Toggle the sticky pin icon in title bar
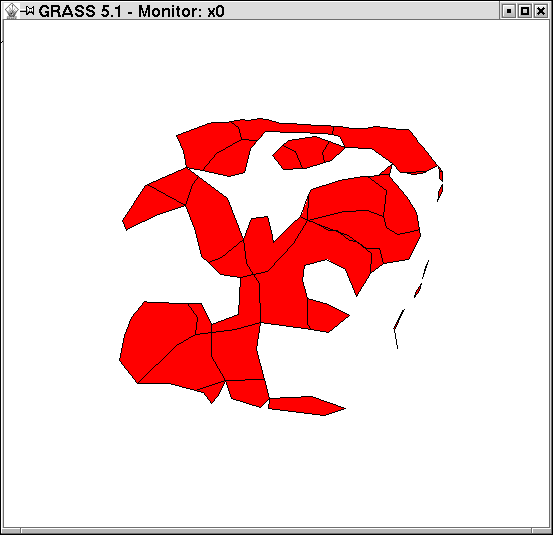The image size is (553, 535). [28, 11]
